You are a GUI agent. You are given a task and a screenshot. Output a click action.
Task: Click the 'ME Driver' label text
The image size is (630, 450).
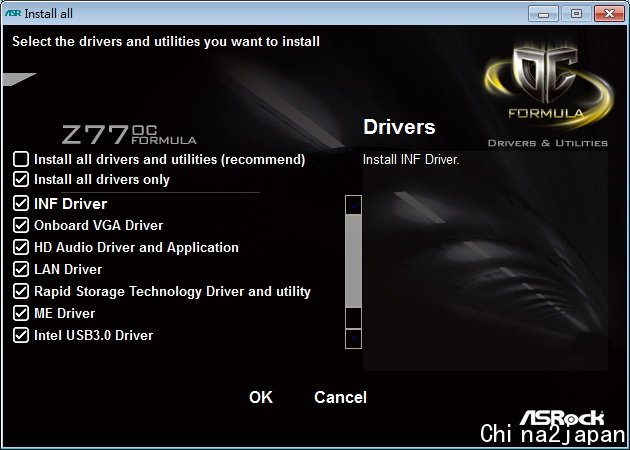pos(64,313)
